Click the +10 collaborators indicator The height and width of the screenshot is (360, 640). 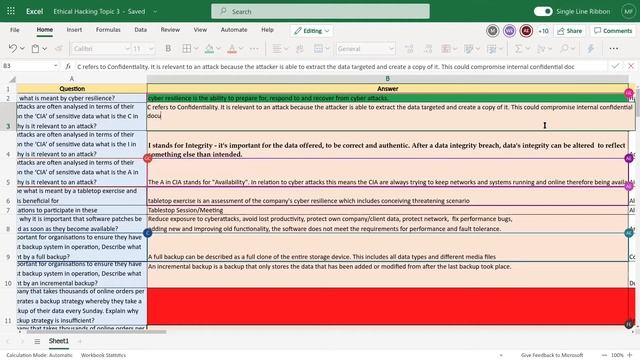tap(543, 31)
